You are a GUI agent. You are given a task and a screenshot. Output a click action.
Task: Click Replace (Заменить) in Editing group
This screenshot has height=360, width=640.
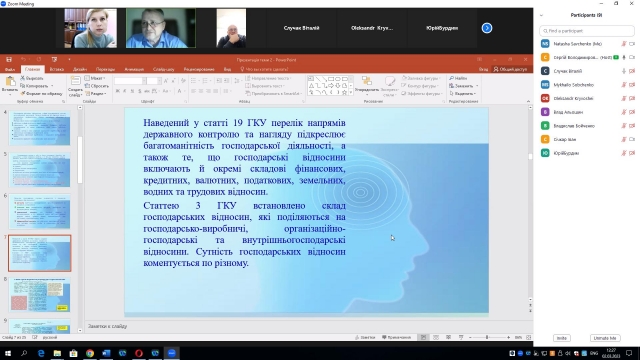coord(463,86)
